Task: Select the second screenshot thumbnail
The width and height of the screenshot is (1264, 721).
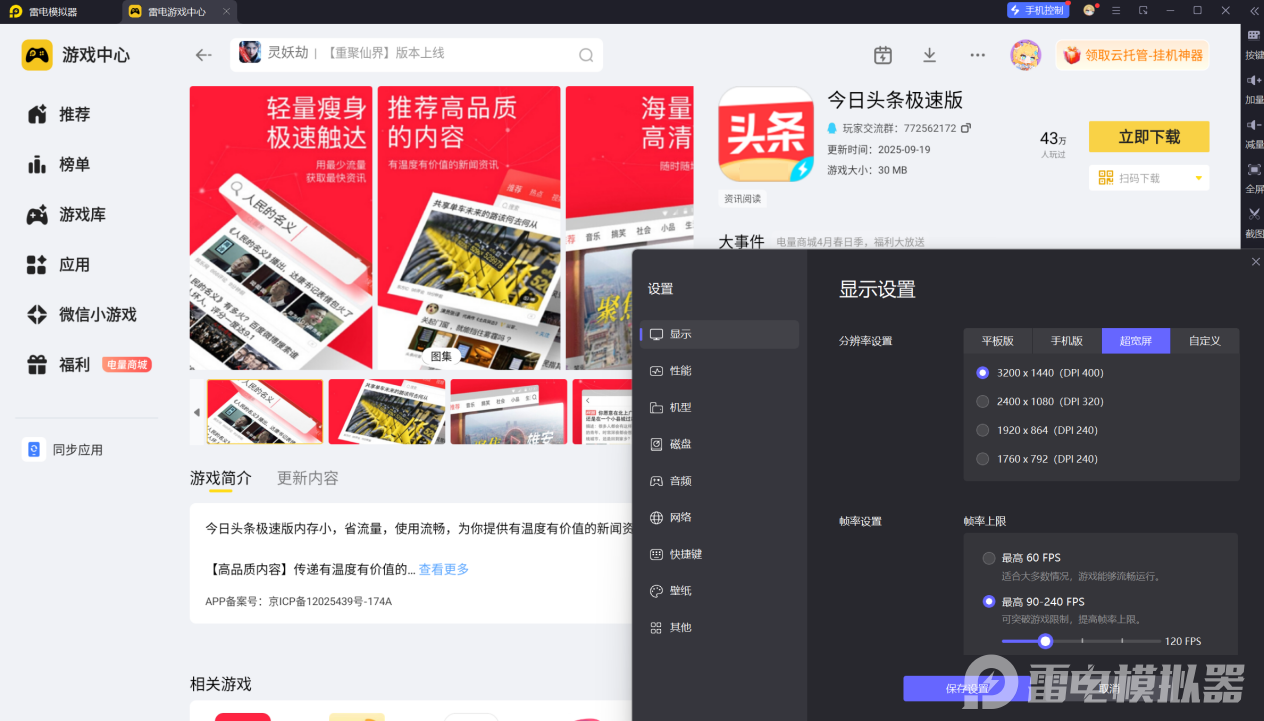Action: point(387,411)
